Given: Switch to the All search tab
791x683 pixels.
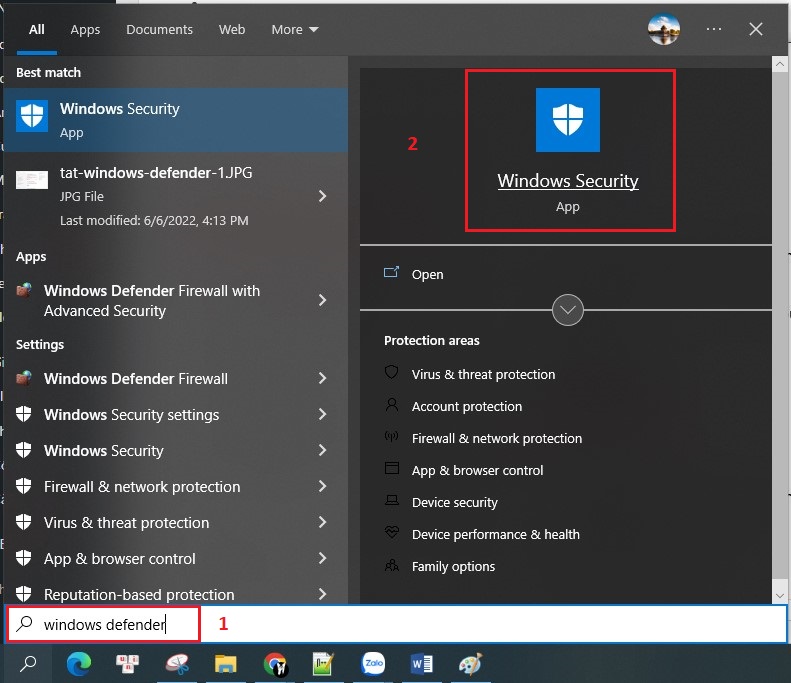Looking at the screenshot, I should pyautogui.click(x=37, y=29).
